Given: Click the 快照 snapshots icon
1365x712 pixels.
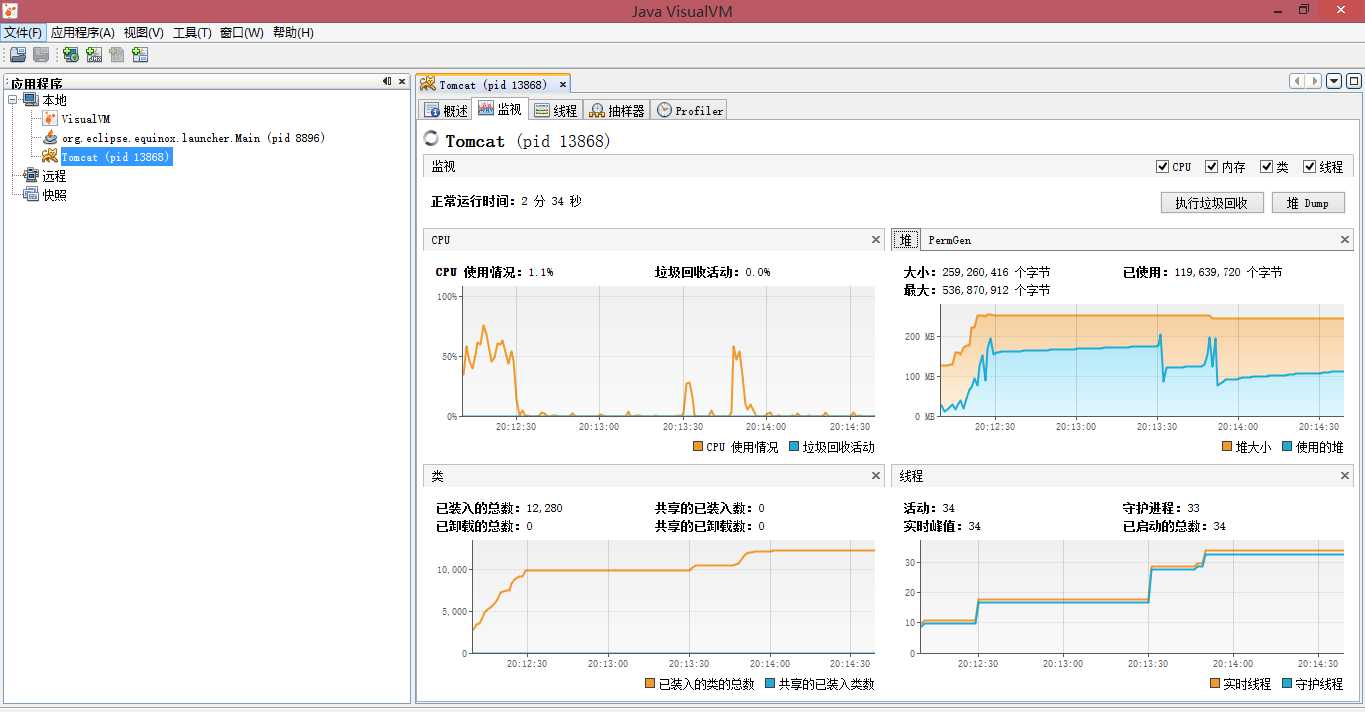Looking at the screenshot, I should [x=31, y=195].
